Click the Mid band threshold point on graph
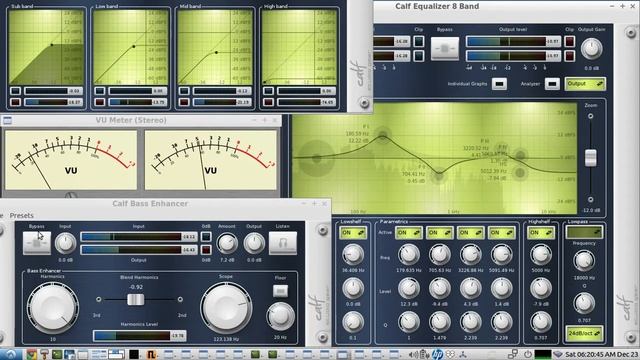This screenshot has height=360, width=640. coord(216,52)
